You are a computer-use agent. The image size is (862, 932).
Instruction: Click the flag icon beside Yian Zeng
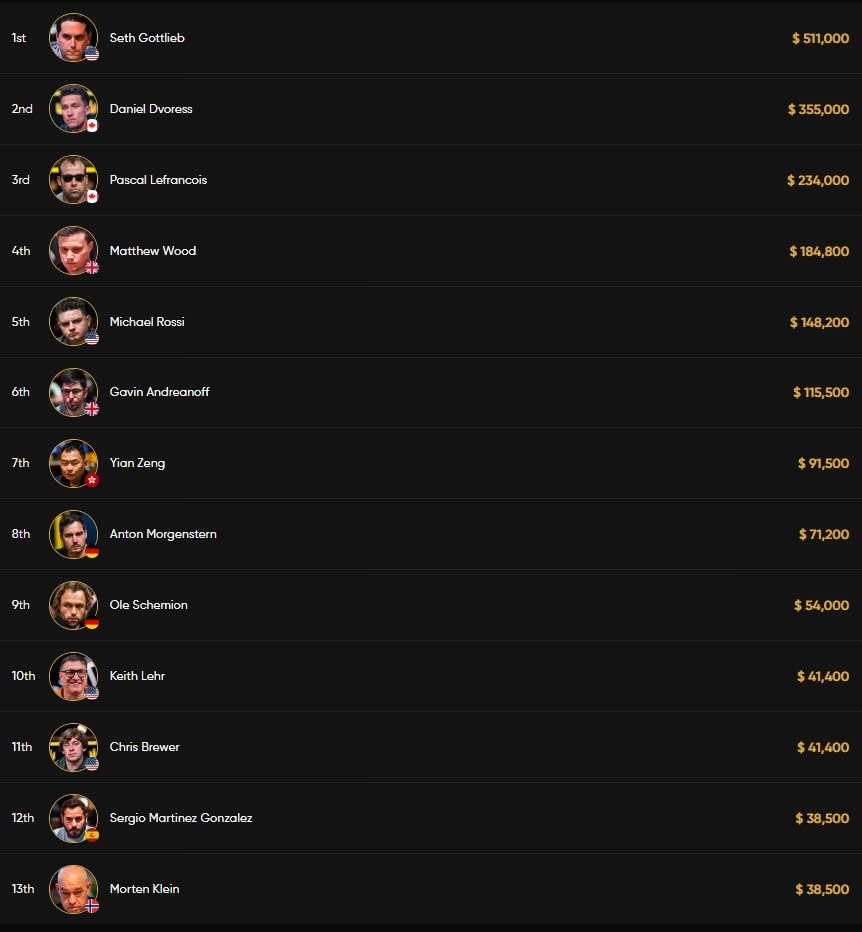(92, 481)
